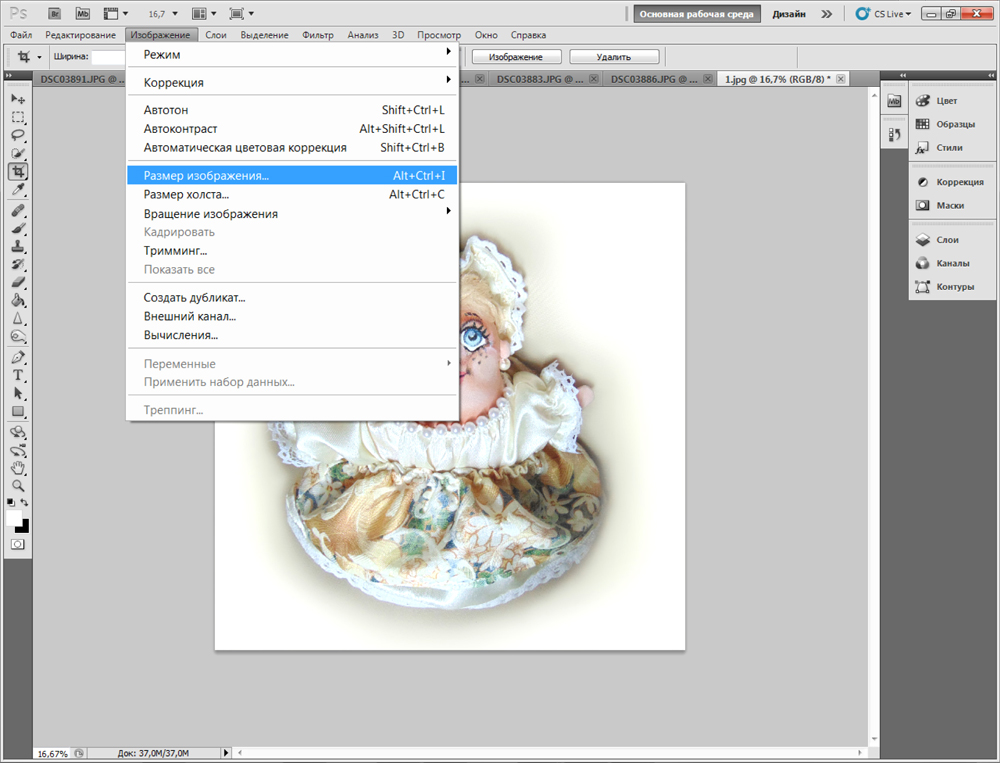The image size is (1000, 763).
Task: Select the Type tool
Action: click(x=18, y=375)
